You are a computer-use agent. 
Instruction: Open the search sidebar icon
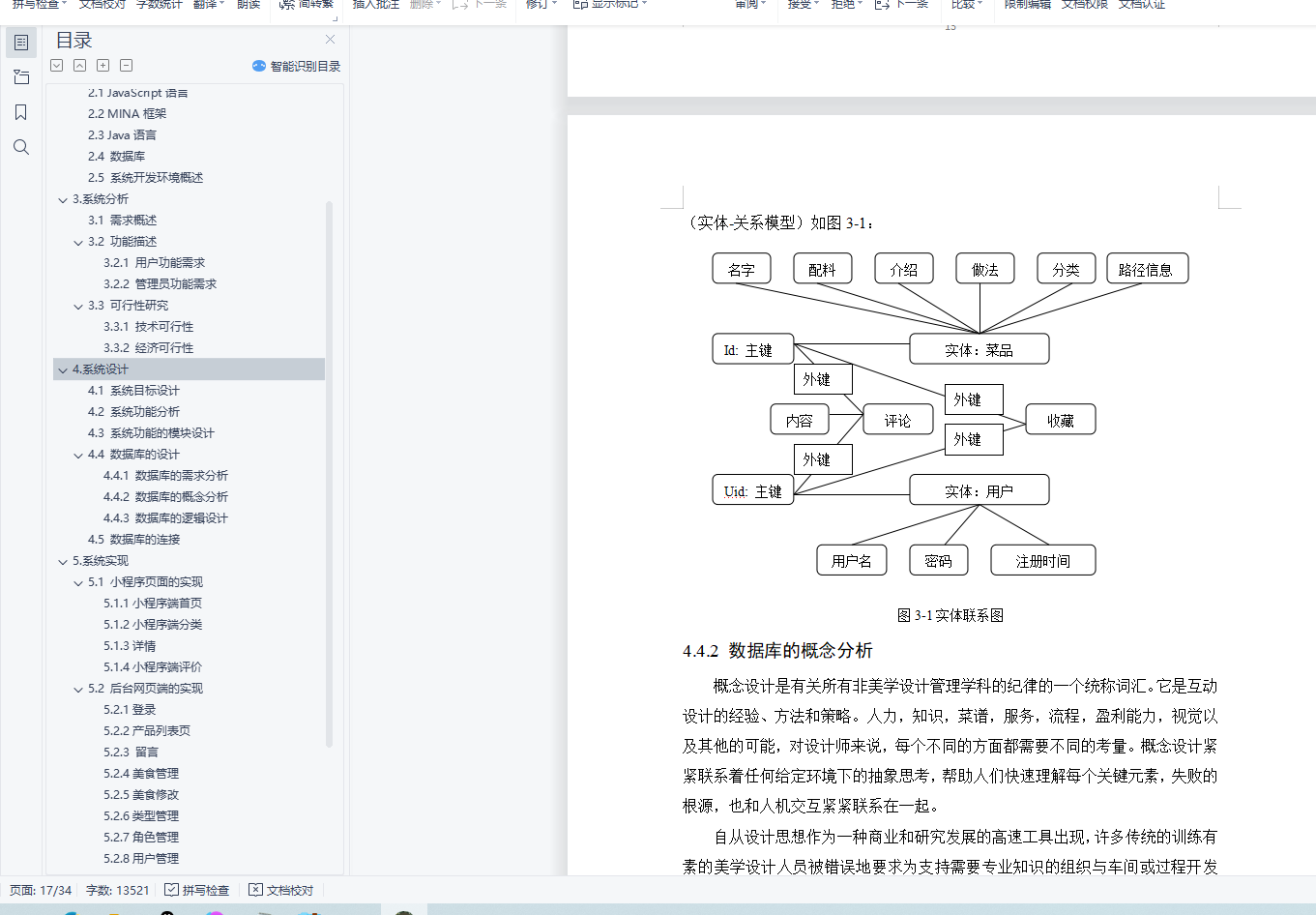21,147
